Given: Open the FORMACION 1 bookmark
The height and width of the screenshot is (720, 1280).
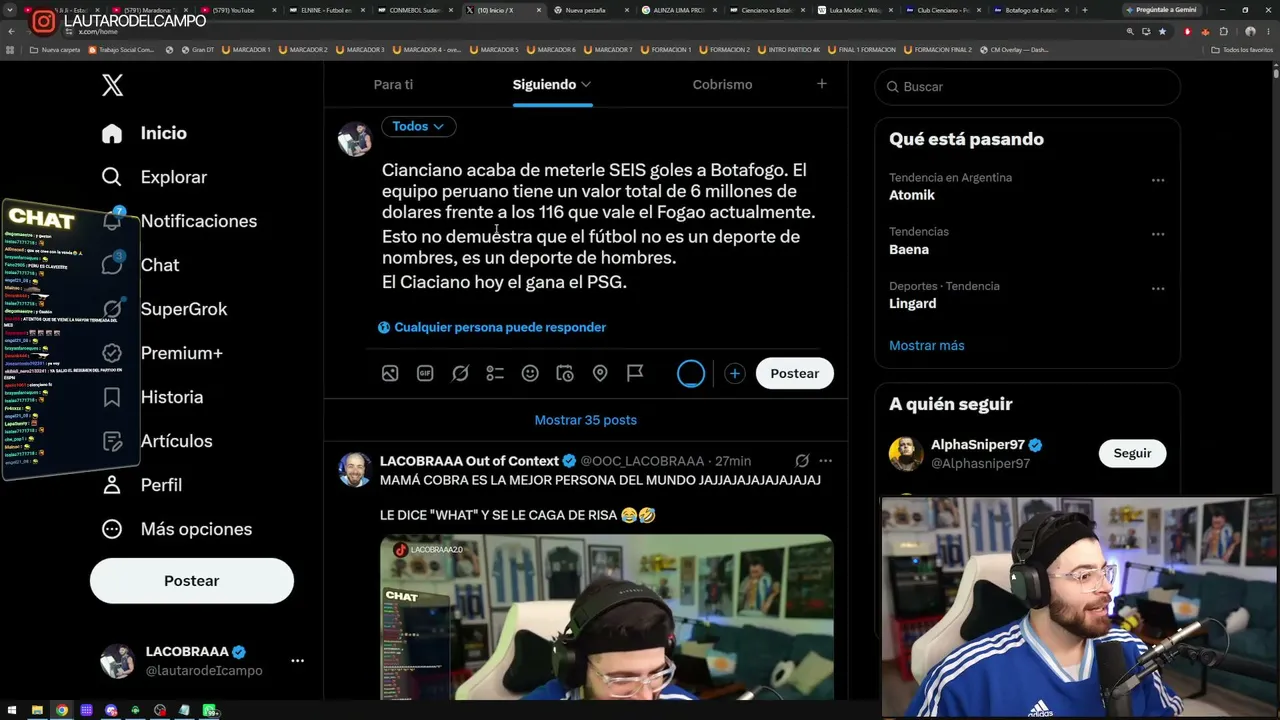Looking at the screenshot, I should [x=667, y=49].
